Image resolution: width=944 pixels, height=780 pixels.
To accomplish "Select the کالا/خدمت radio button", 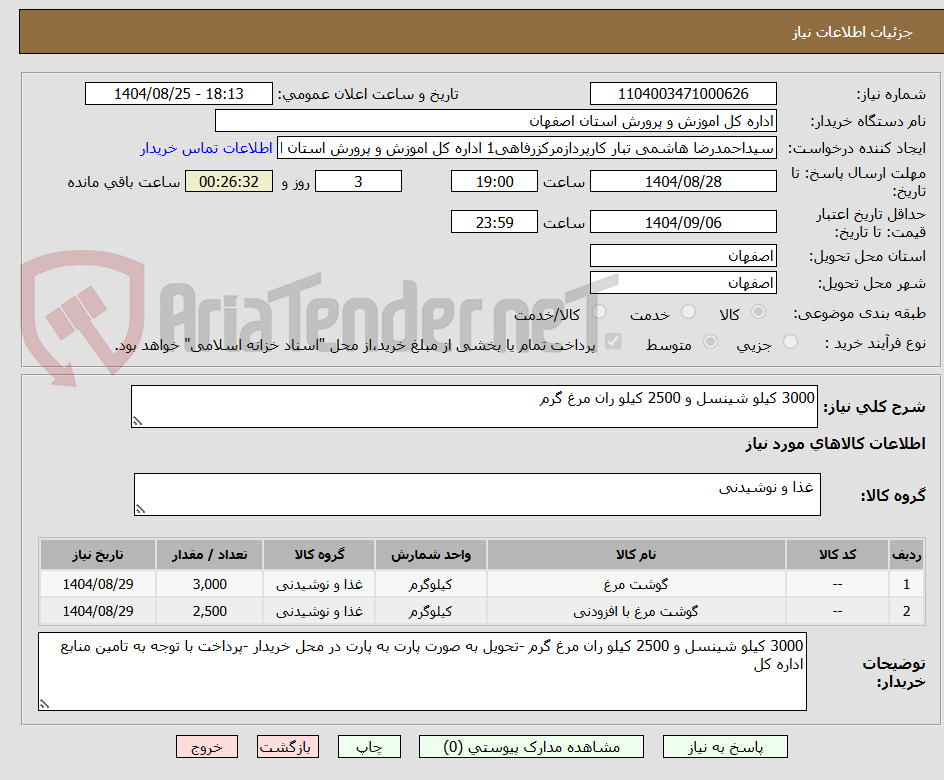I will click(x=598, y=312).
